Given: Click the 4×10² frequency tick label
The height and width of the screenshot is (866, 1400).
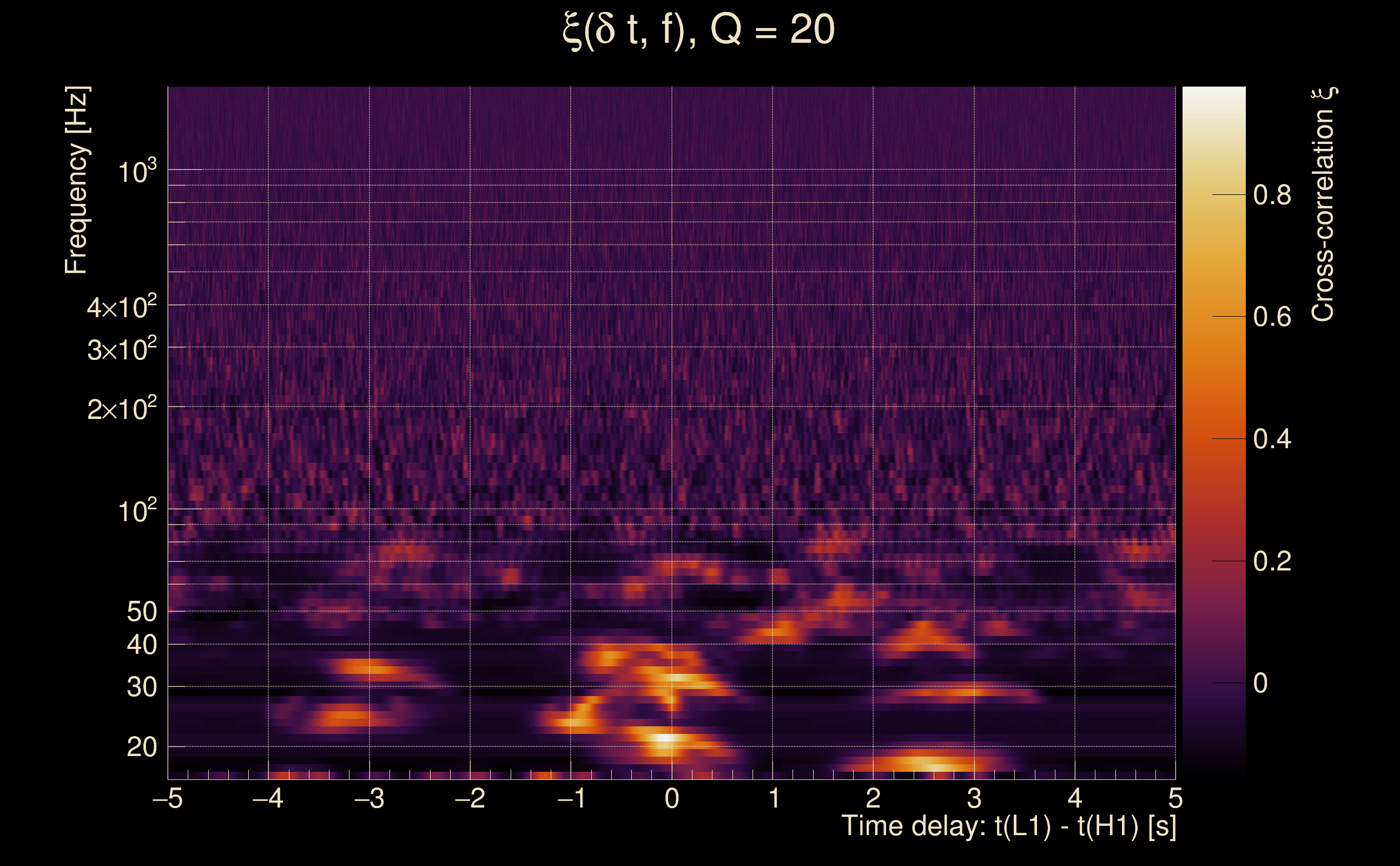Looking at the screenshot, I should point(121,306).
